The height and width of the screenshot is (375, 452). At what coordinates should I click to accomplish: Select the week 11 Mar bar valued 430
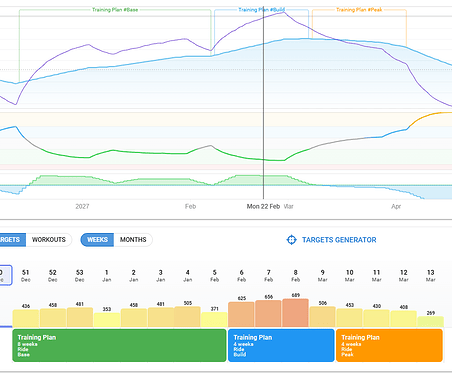[x=377, y=318]
